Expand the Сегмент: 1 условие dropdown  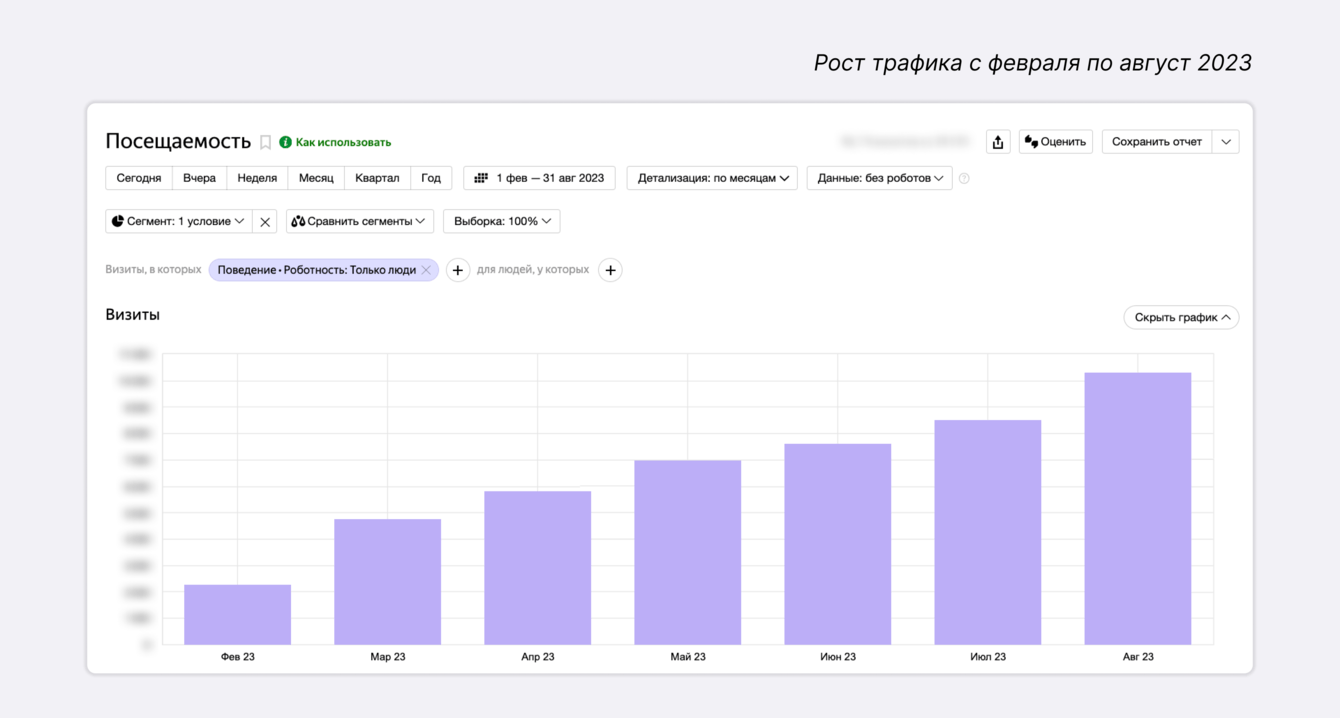tap(178, 221)
